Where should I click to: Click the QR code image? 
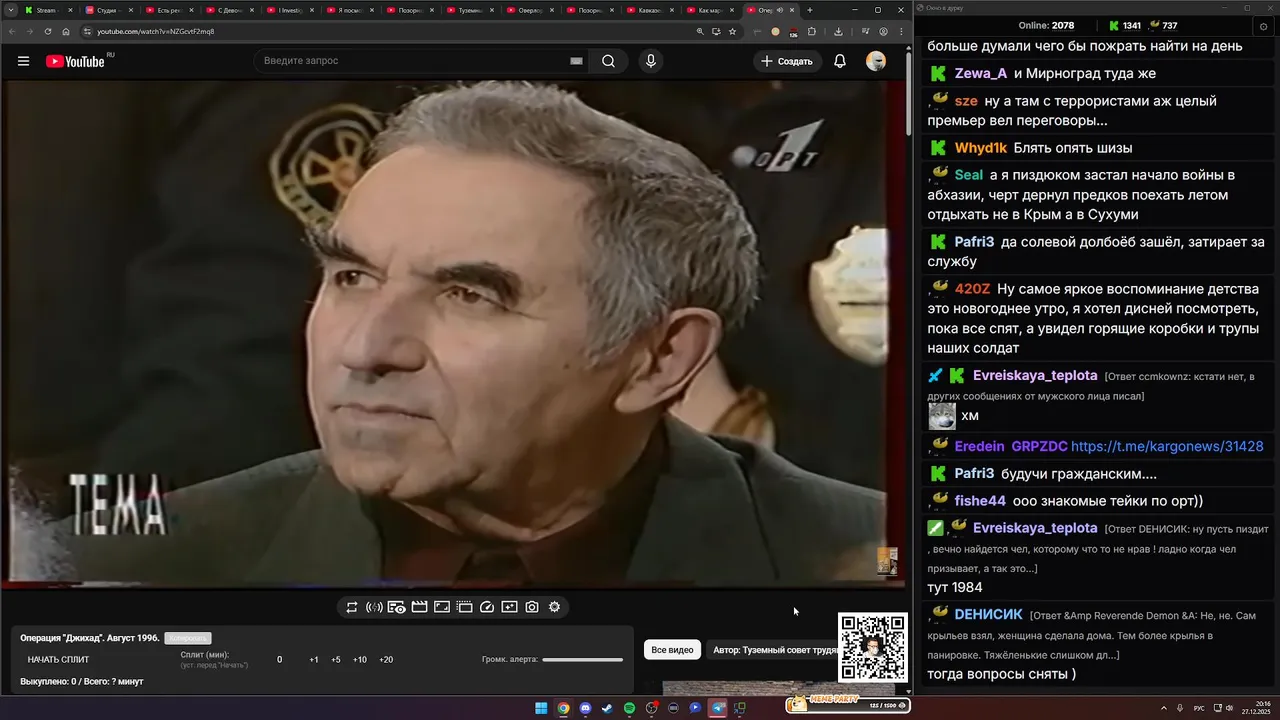[x=873, y=648]
